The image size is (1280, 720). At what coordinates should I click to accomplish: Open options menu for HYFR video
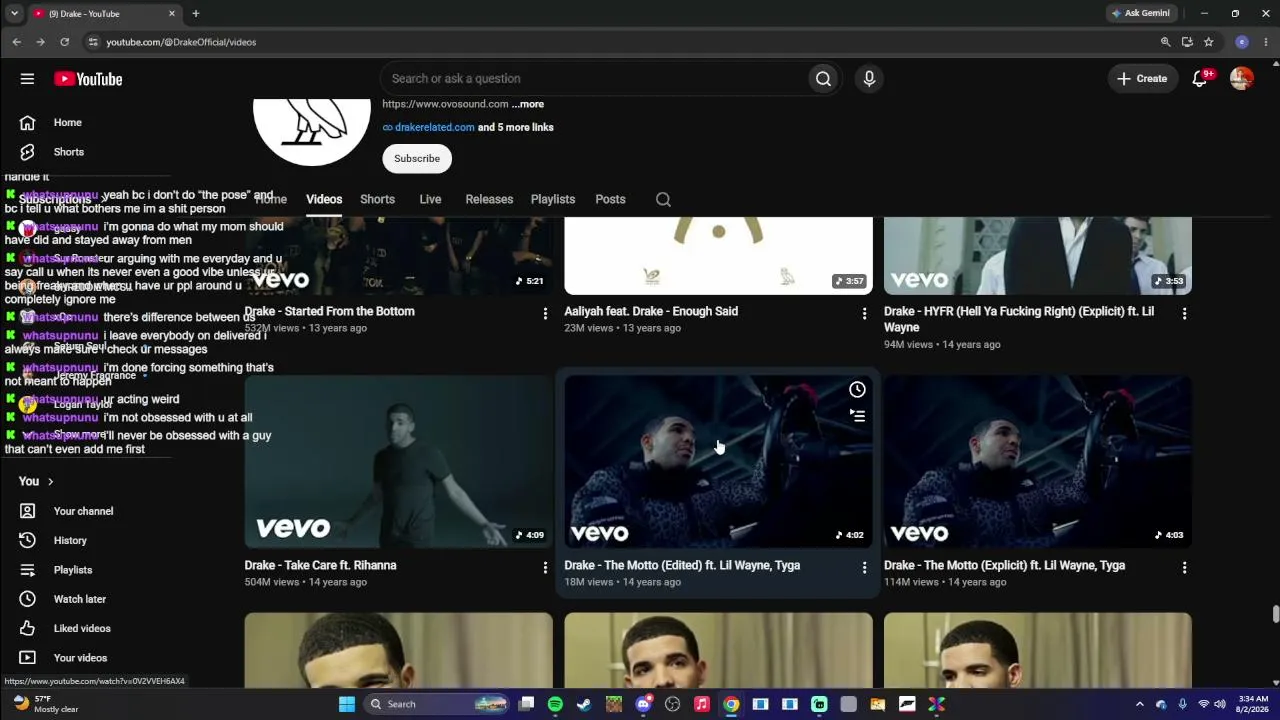[1185, 314]
